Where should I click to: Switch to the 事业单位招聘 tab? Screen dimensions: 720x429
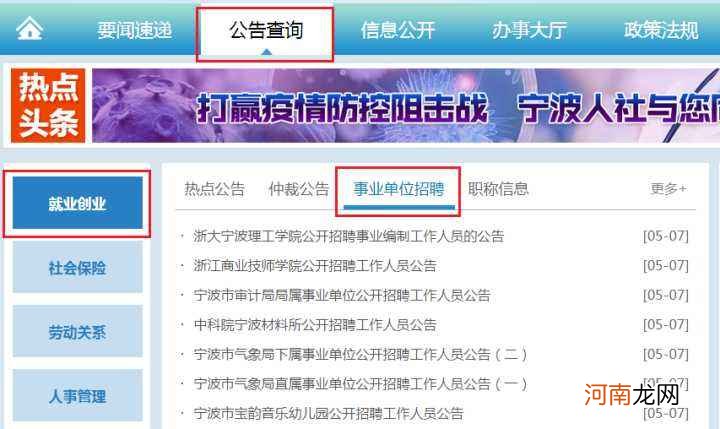[399, 189]
